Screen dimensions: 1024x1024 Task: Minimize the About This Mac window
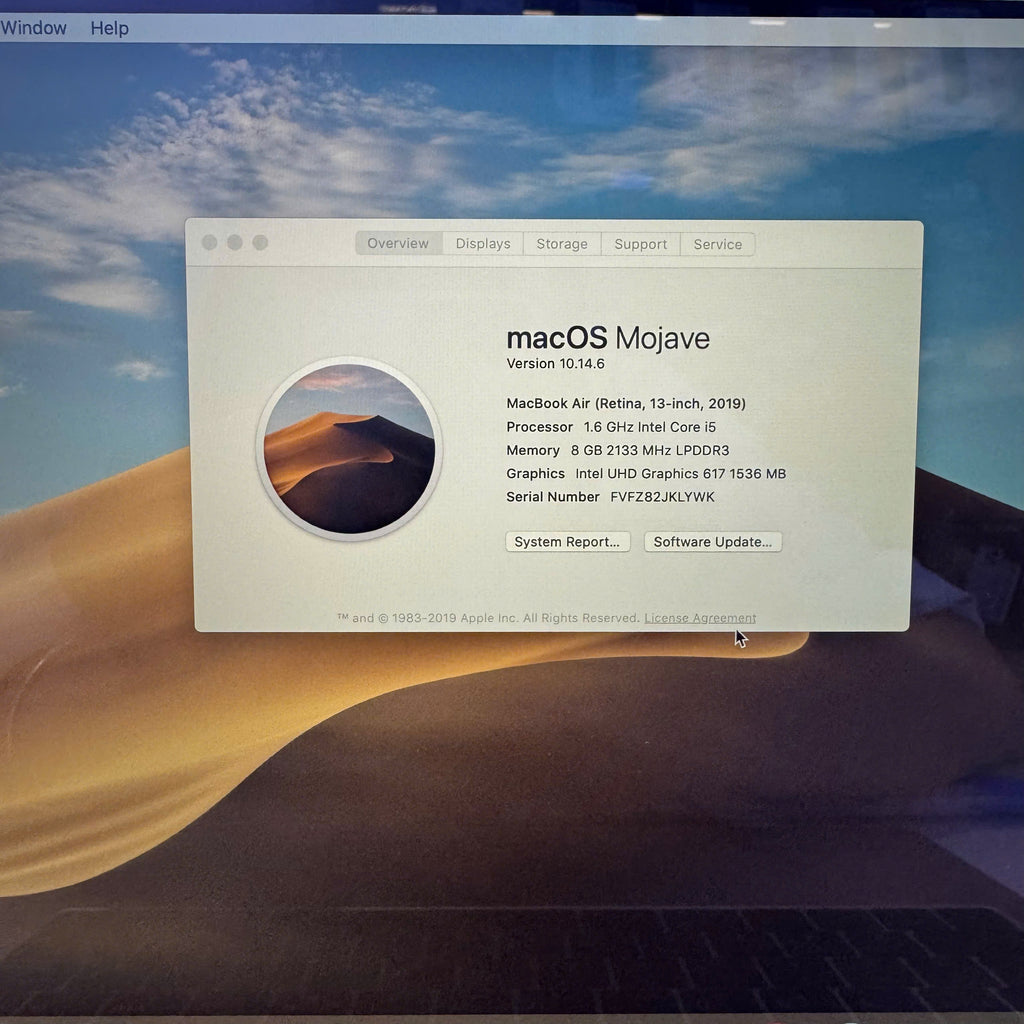point(235,242)
